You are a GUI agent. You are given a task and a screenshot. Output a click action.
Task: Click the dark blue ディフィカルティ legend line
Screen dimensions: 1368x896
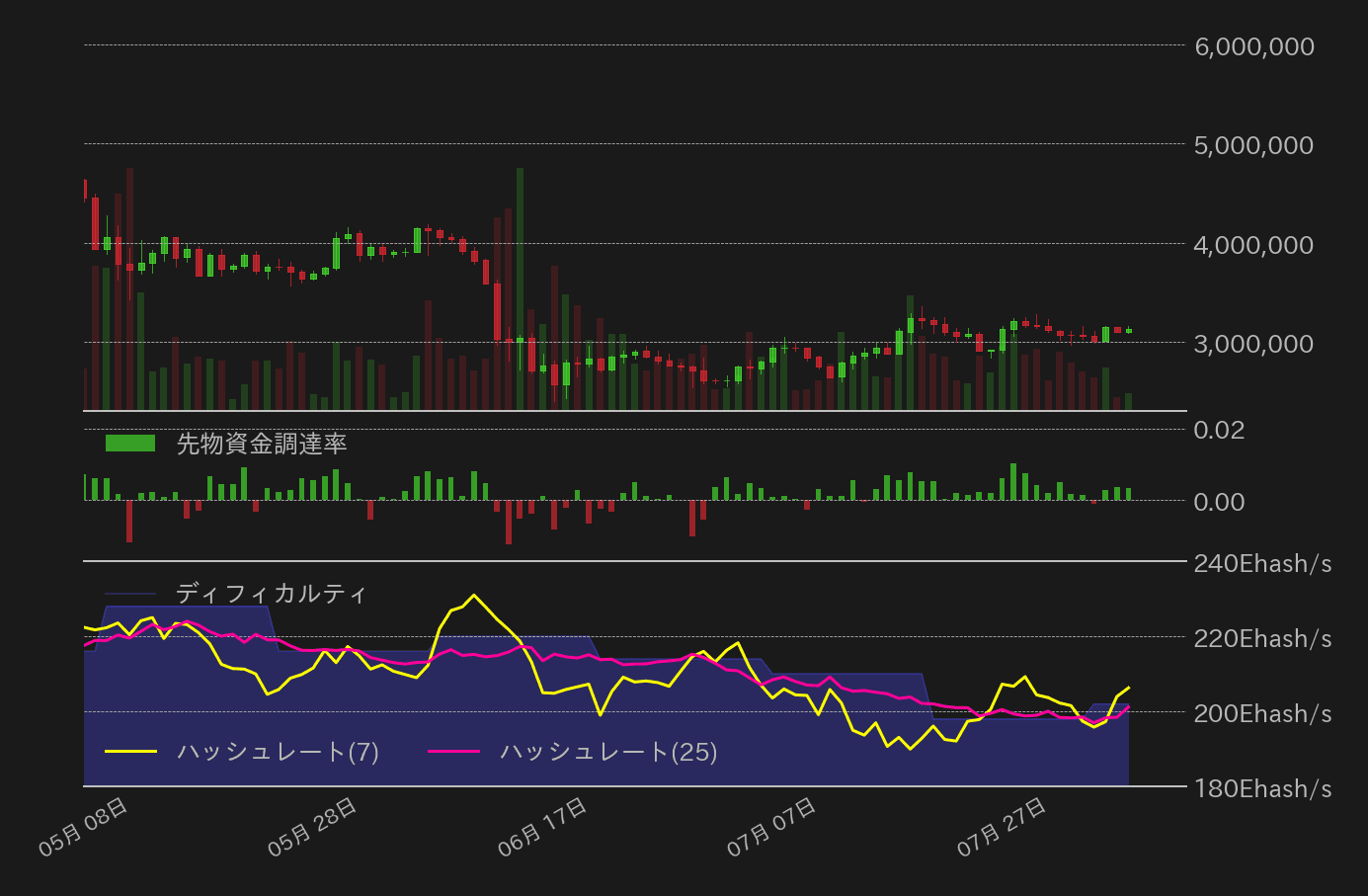130,594
